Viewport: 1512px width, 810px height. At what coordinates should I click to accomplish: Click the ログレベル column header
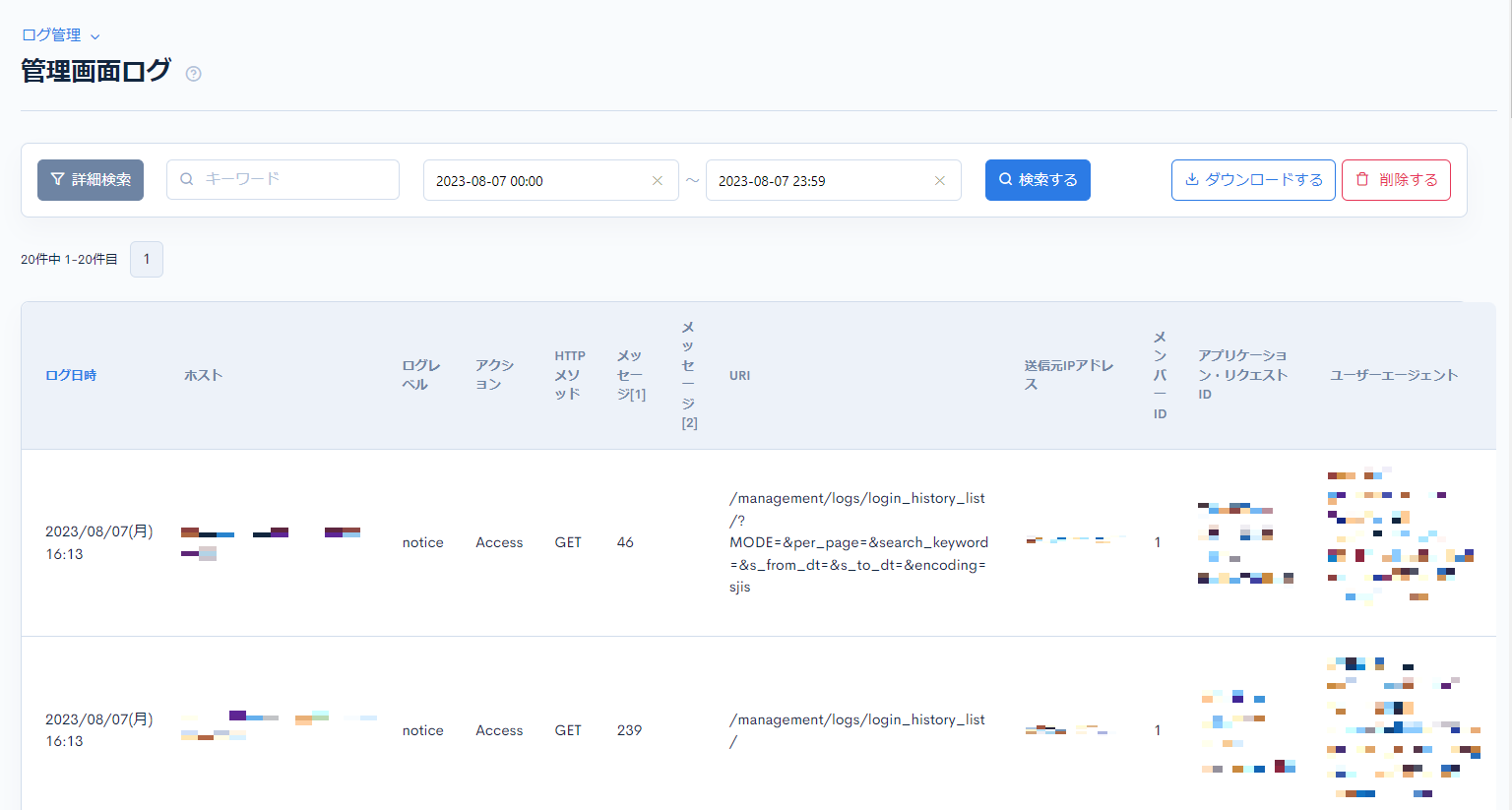[421, 375]
